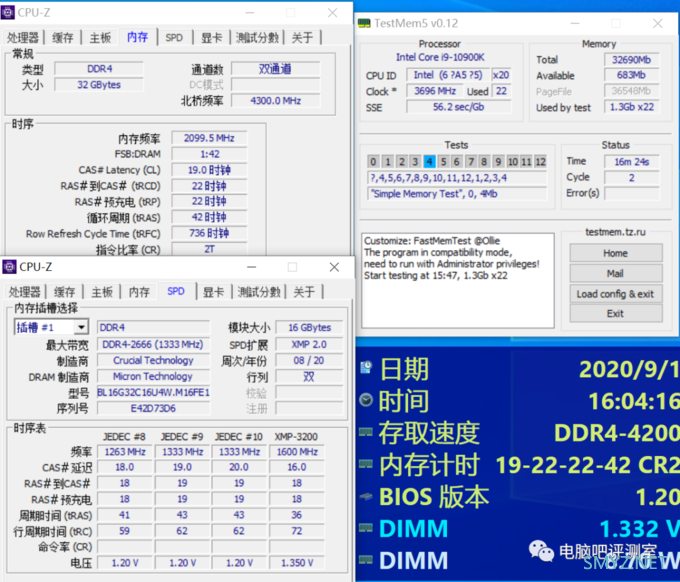
Task: Click the Exit button in TestMem5
Action: (x=615, y=313)
